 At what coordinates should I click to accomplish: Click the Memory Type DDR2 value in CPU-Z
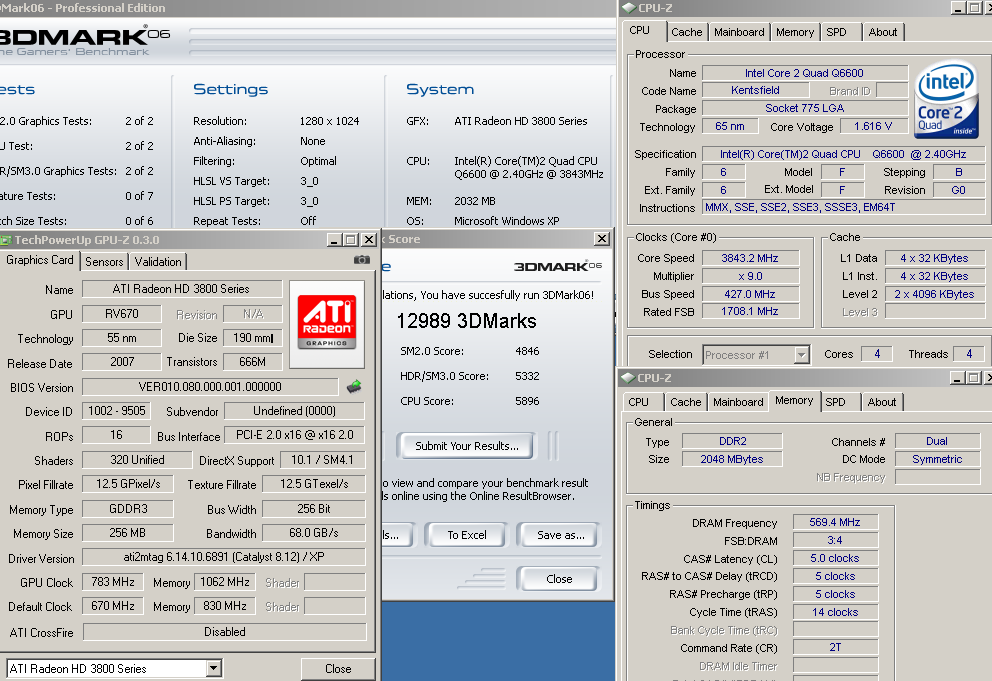click(732, 441)
